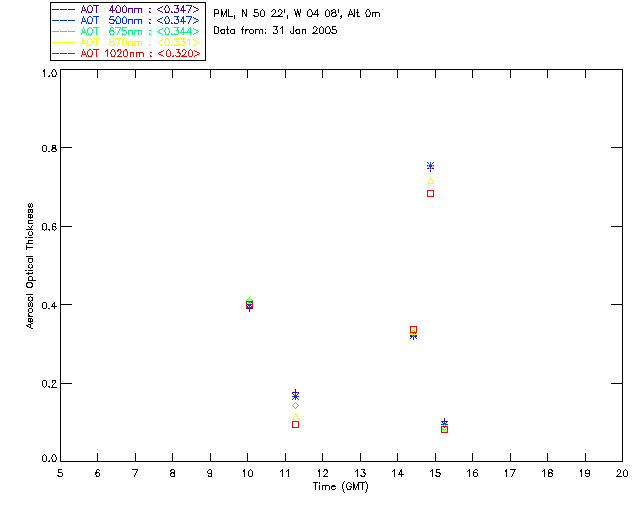Click the x-axis tick label 16
Screen dimensions: 640x512
[x=473, y=474]
